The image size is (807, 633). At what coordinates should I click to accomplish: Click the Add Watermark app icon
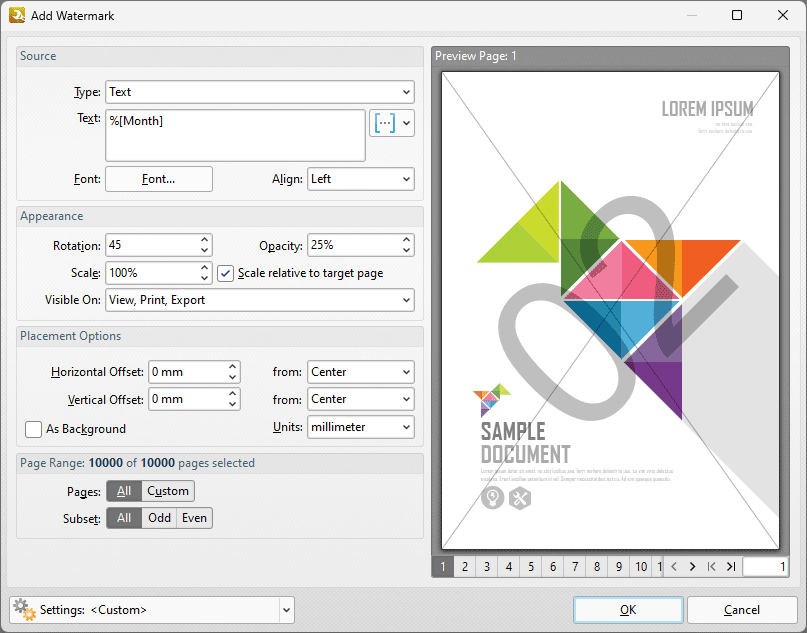coord(17,15)
